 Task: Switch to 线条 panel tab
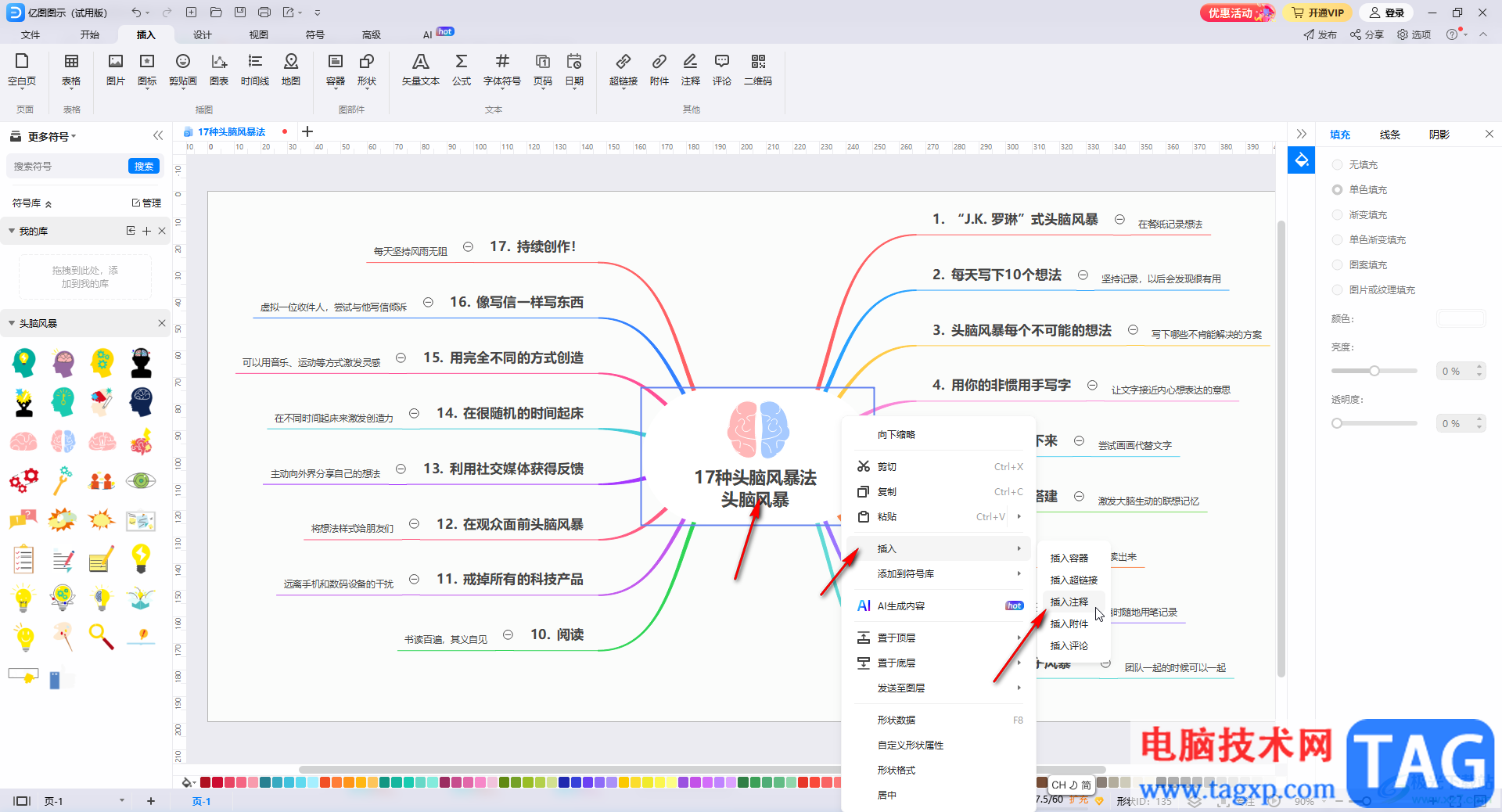[1389, 135]
